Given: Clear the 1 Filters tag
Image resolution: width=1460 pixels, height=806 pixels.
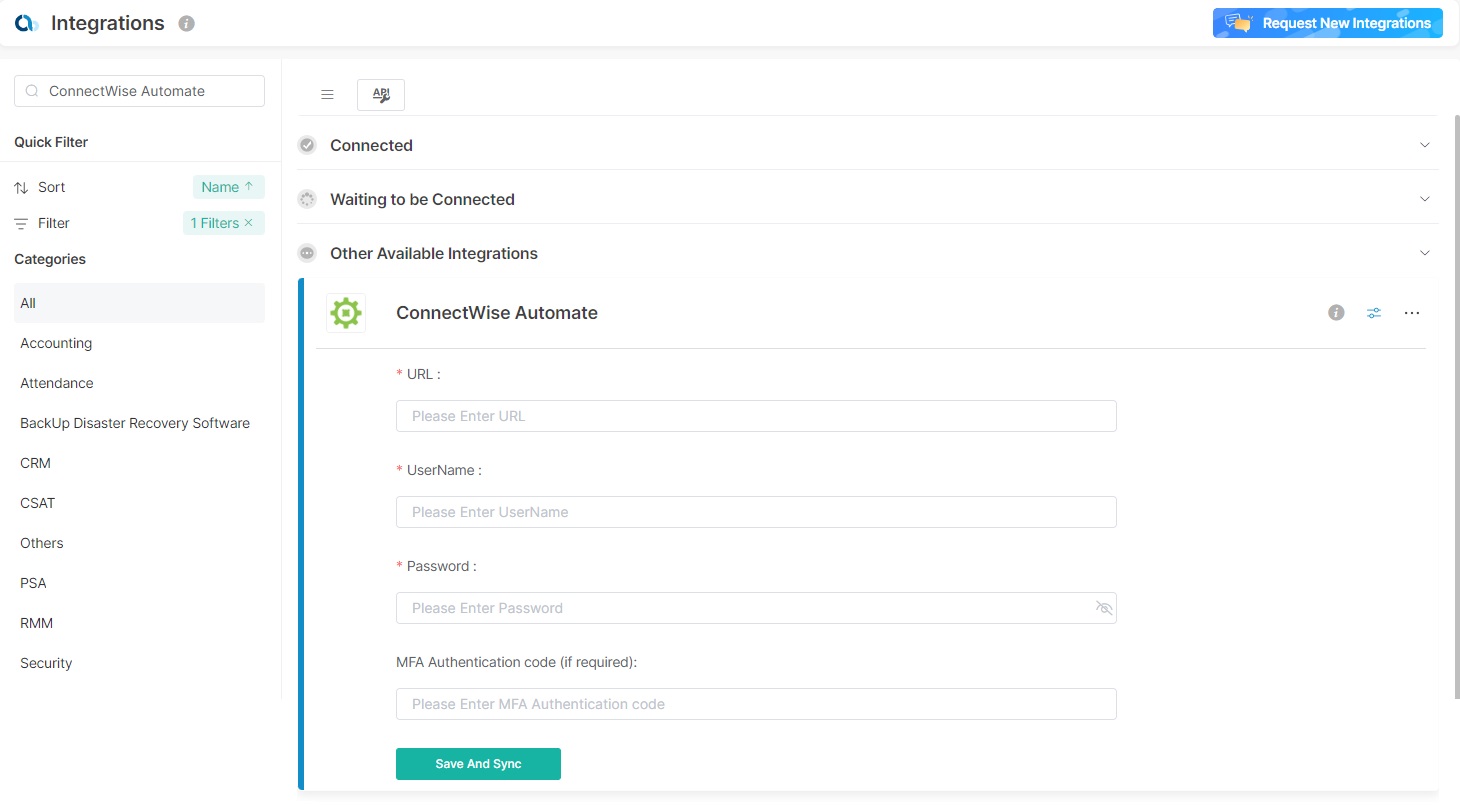Looking at the screenshot, I should pyautogui.click(x=249, y=223).
